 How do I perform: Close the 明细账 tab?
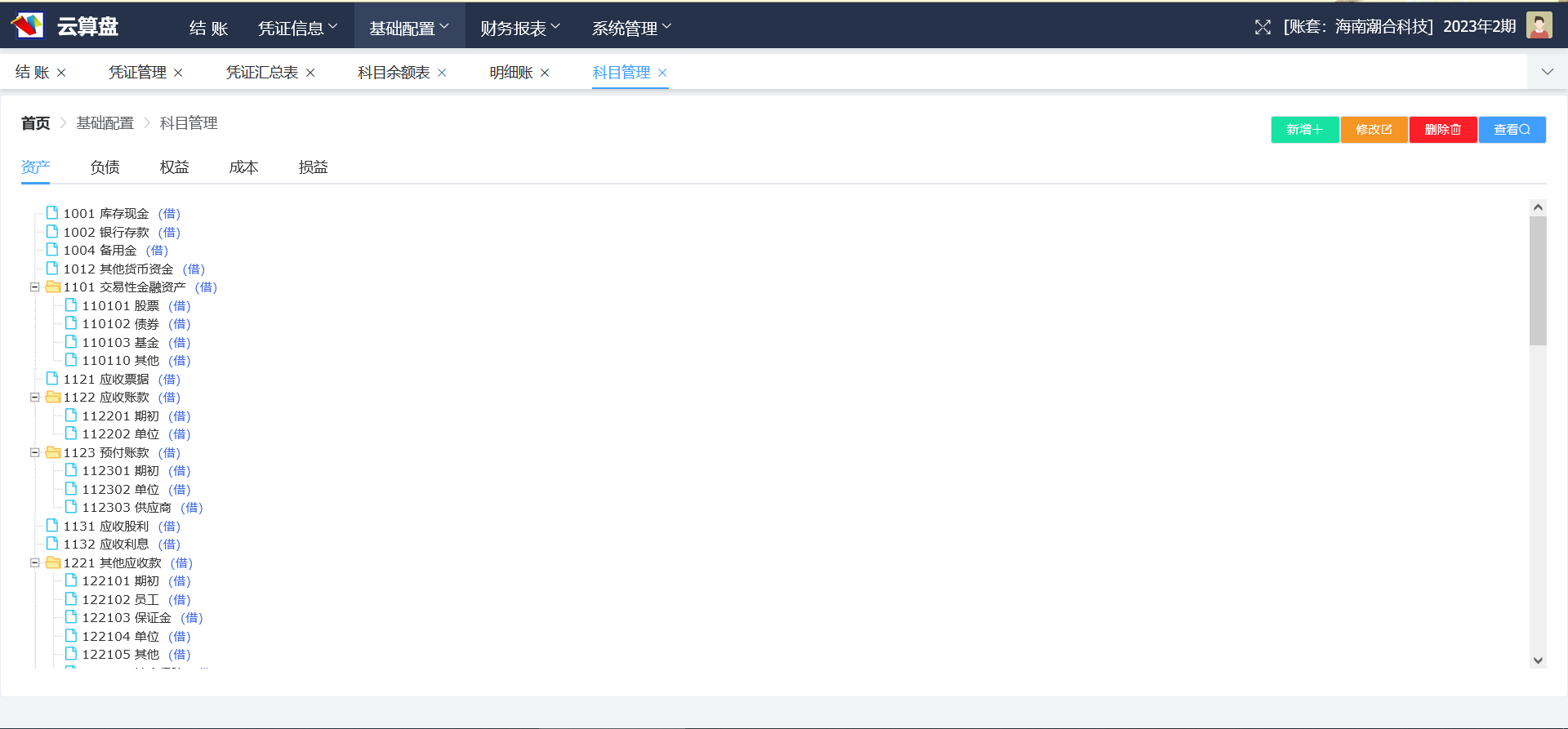click(x=545, y=73)
